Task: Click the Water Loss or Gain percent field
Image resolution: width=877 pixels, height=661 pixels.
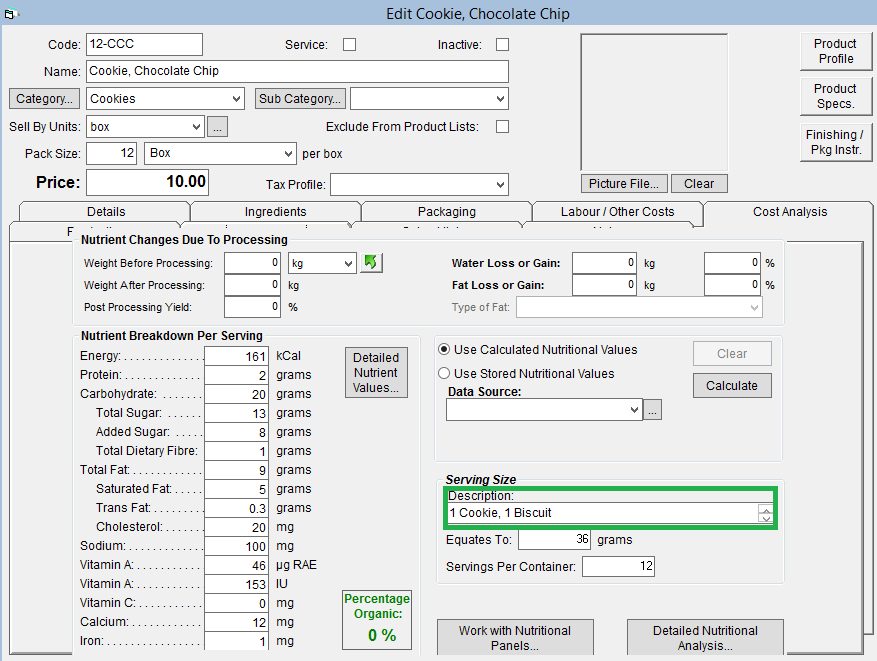Action: 732,263
